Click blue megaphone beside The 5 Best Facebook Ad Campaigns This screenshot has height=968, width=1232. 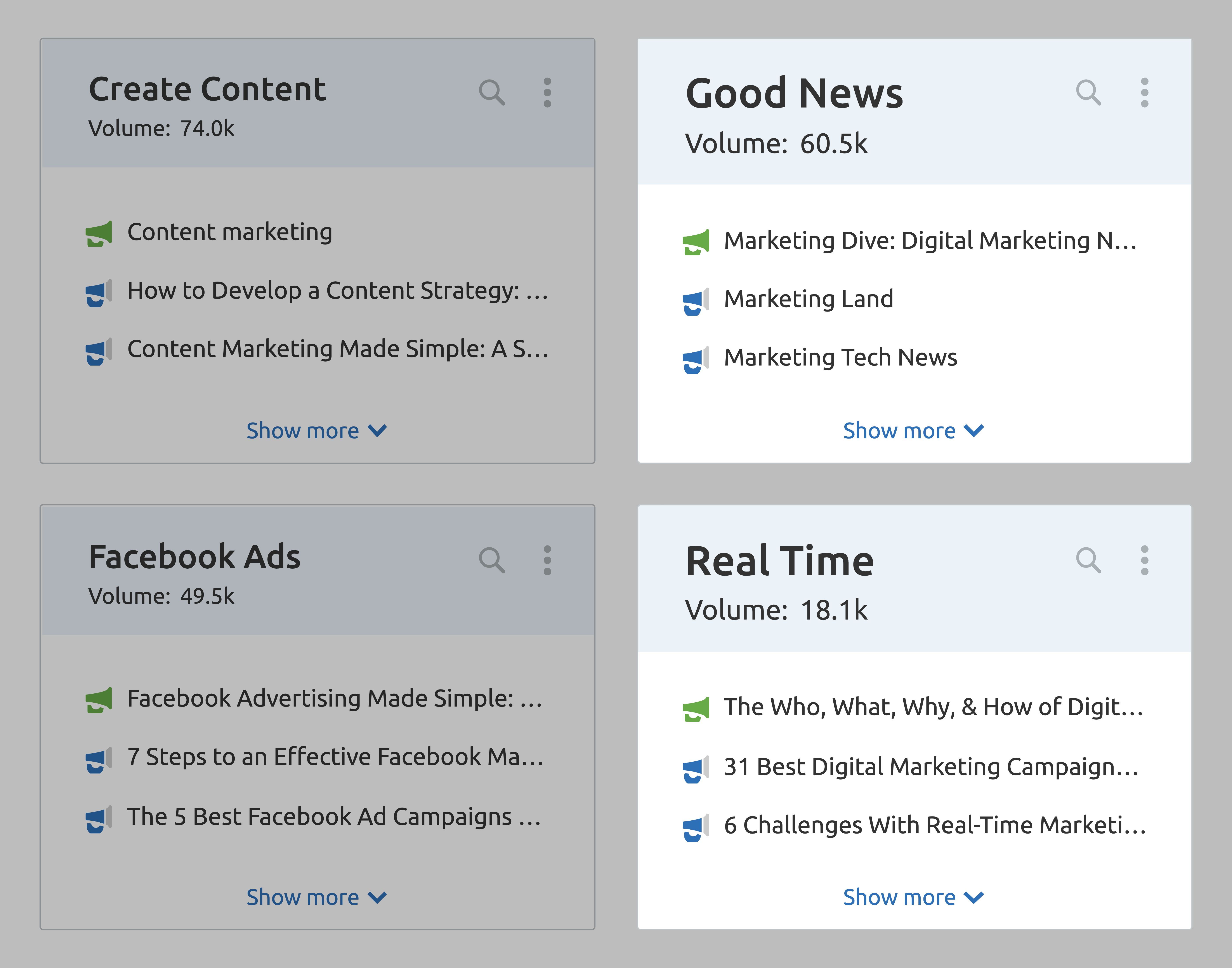(99, 819)
